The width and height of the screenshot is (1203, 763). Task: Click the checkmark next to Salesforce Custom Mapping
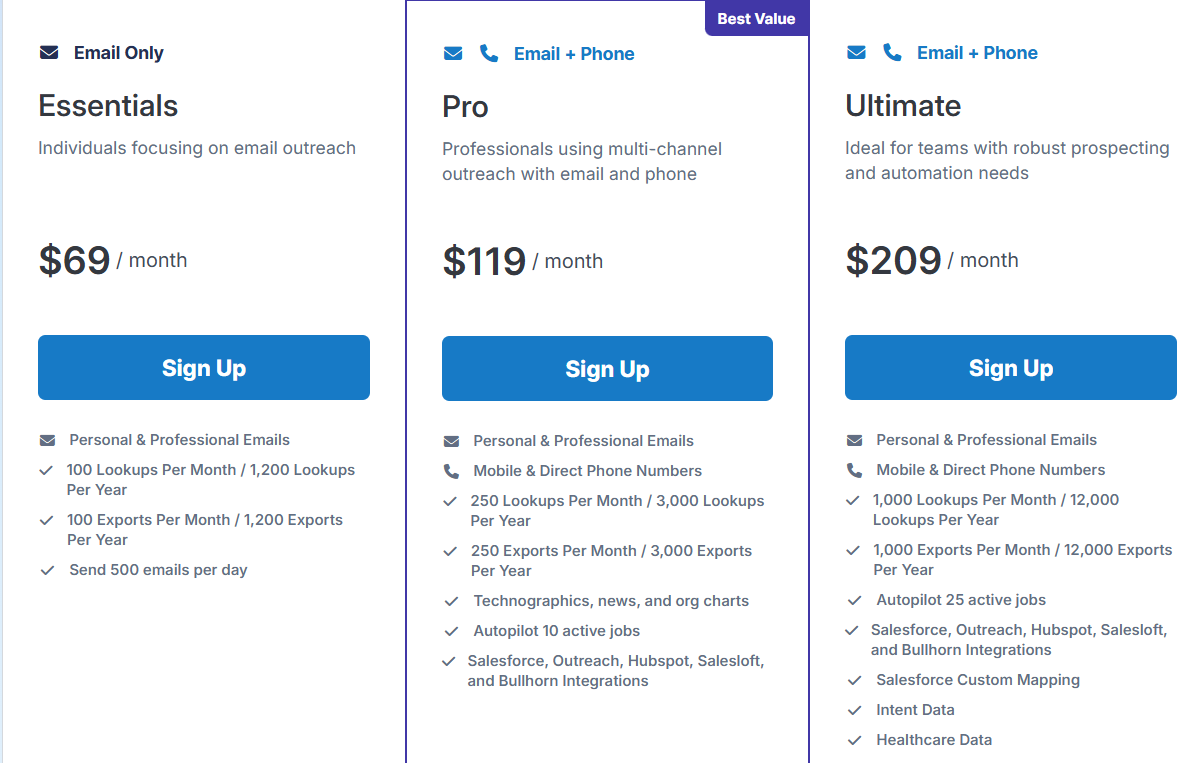point(853,679)
